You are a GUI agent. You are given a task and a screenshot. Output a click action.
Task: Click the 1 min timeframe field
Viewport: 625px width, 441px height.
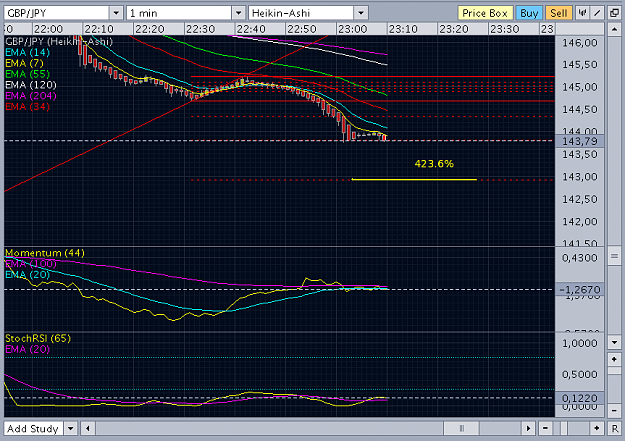click(179, 13)
